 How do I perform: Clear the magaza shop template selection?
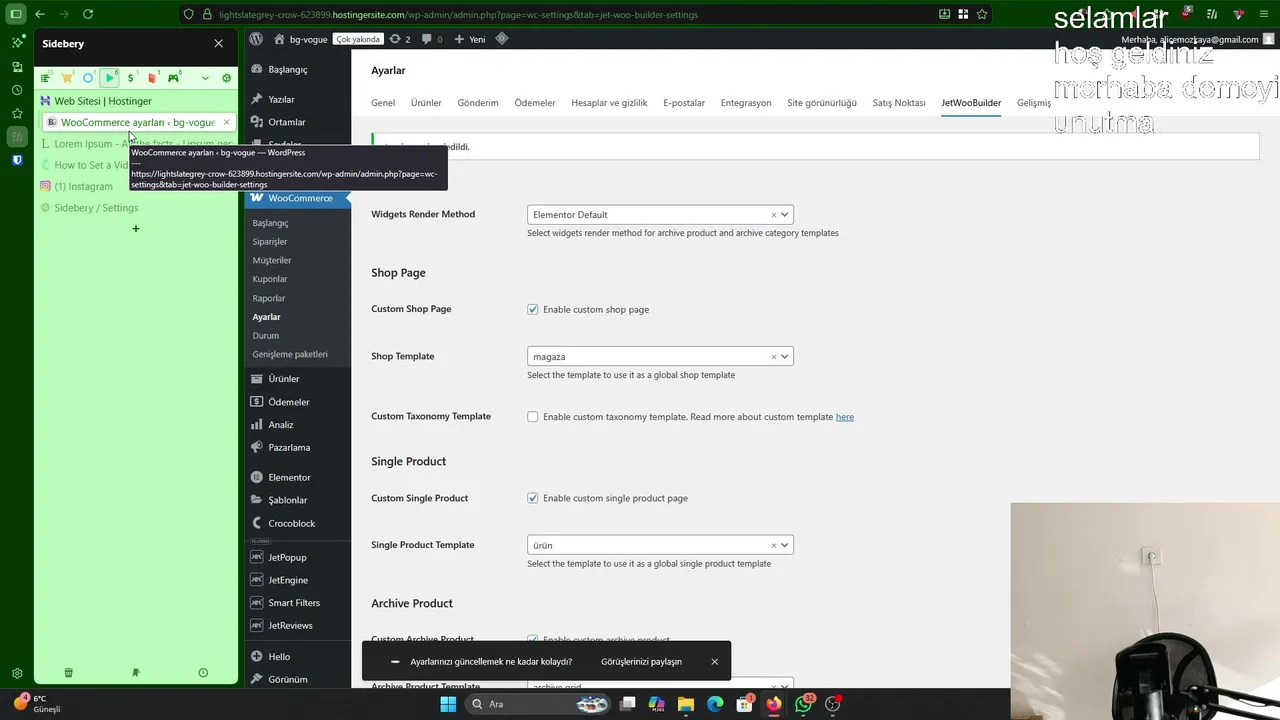pos(773,357)
